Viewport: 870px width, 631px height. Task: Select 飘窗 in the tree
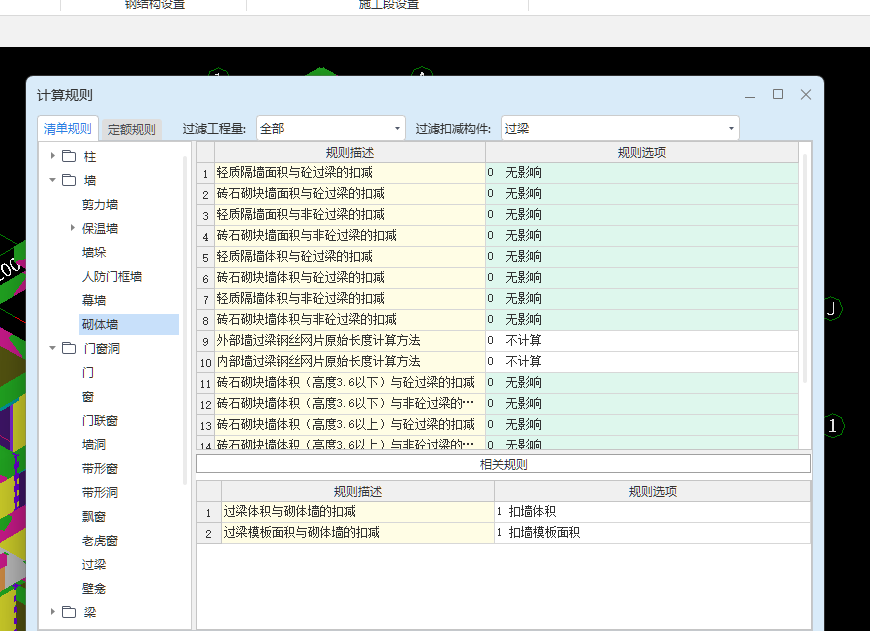(94, 516)
